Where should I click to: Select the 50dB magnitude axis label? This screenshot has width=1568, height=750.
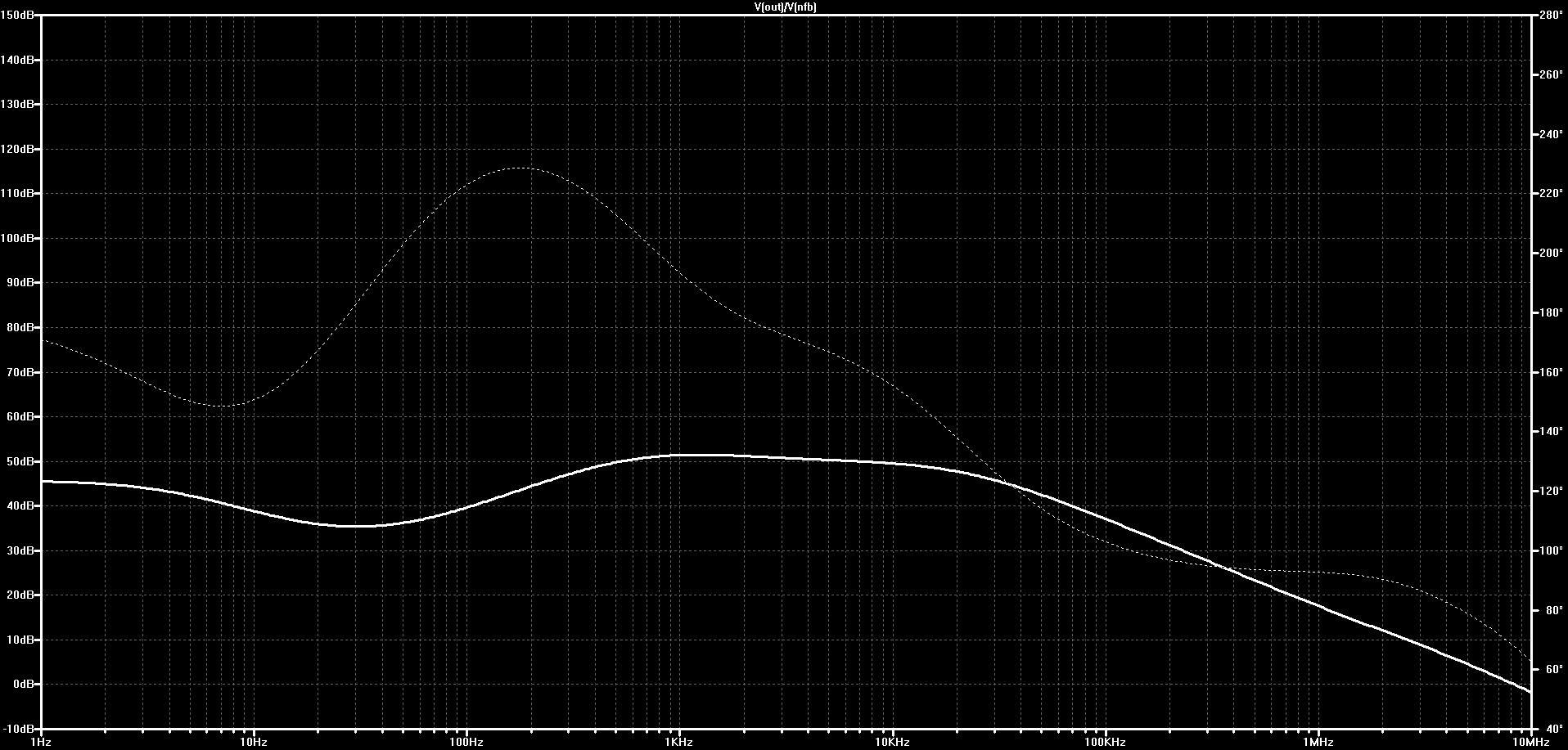pyautogui.click(x=20, y=461)
